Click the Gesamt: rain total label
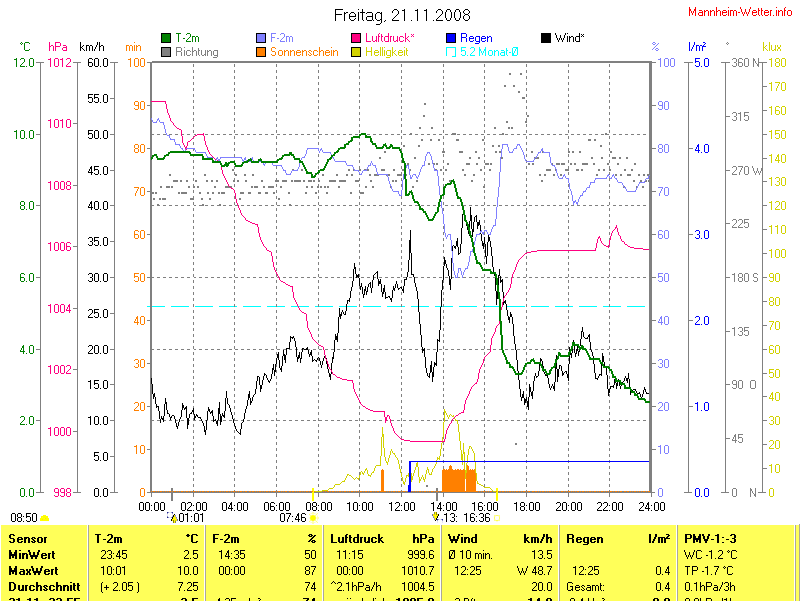Image resolution: width=800 pixels, height=601 pixels. coord(586,587)
